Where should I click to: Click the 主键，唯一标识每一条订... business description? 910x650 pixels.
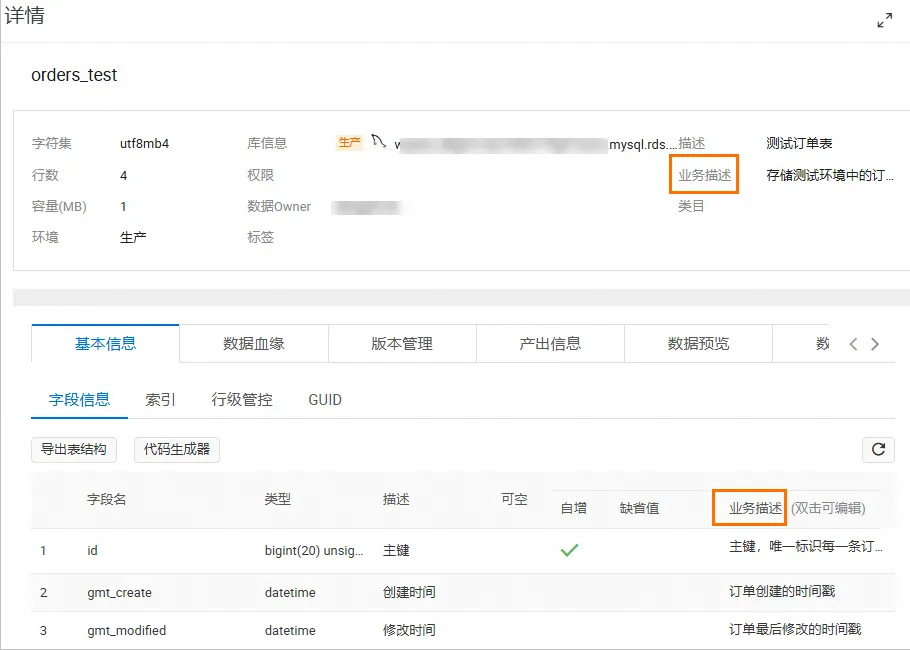[x=806, y=547]
